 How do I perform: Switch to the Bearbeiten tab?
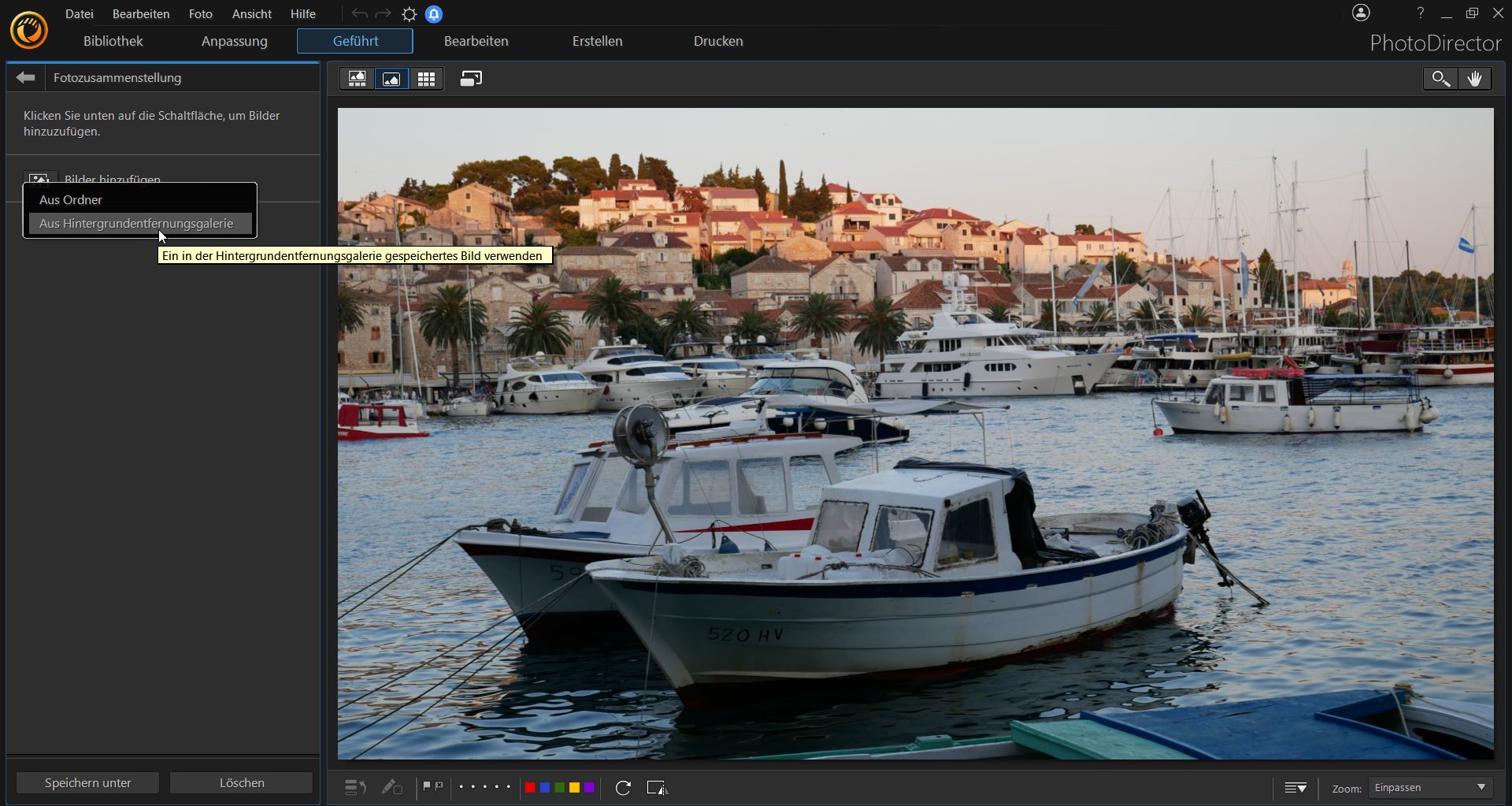476,41
